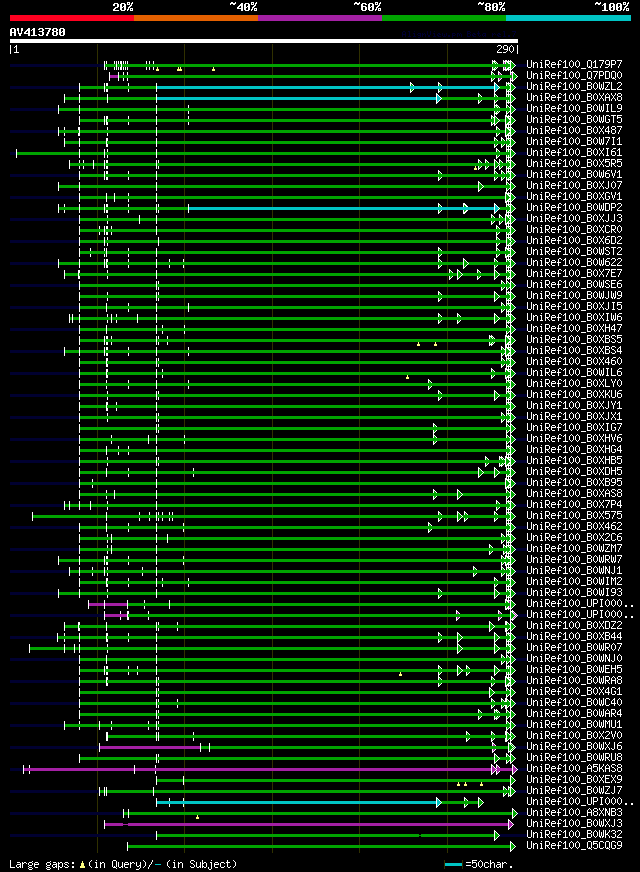
Task: Select the UniRef100_B0WGT5 label
Action: pos(574,120)
